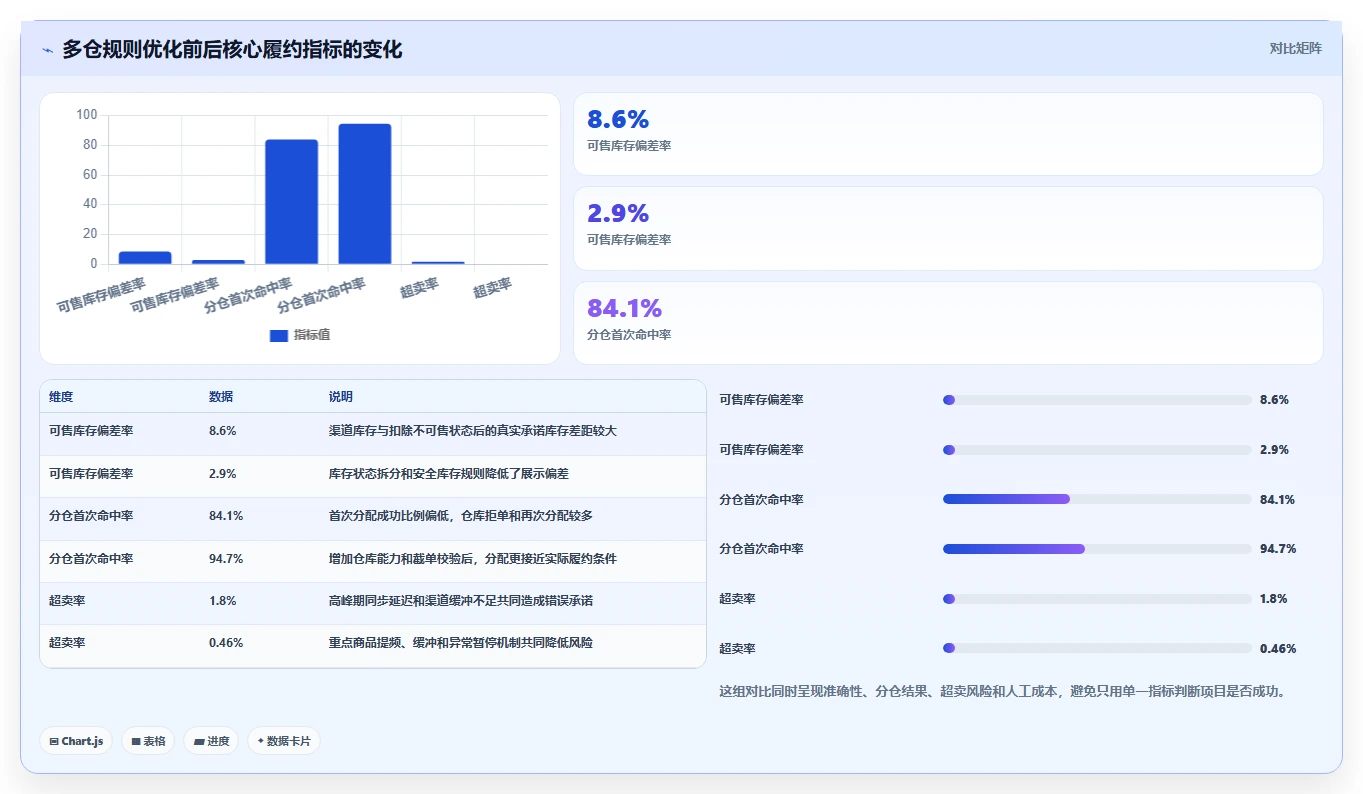The image size is (1363, 794).
Task: Click the progress bar showing 0.46%
Action: pyautogui.click(x=1097, y=649)
